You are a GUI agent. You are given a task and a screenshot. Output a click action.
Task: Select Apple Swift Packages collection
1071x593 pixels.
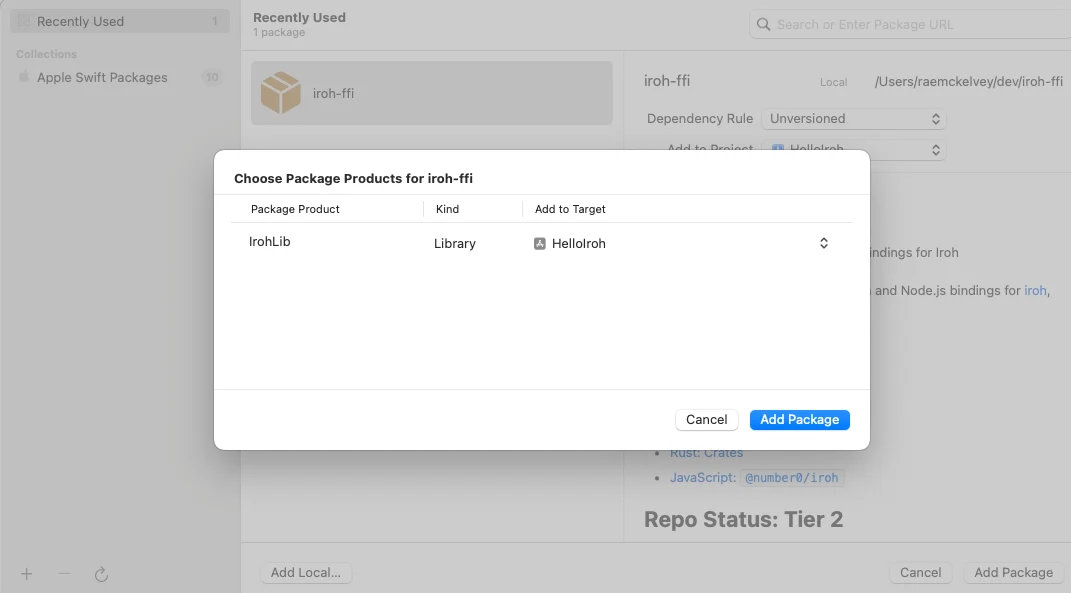(x=120, y=77)
